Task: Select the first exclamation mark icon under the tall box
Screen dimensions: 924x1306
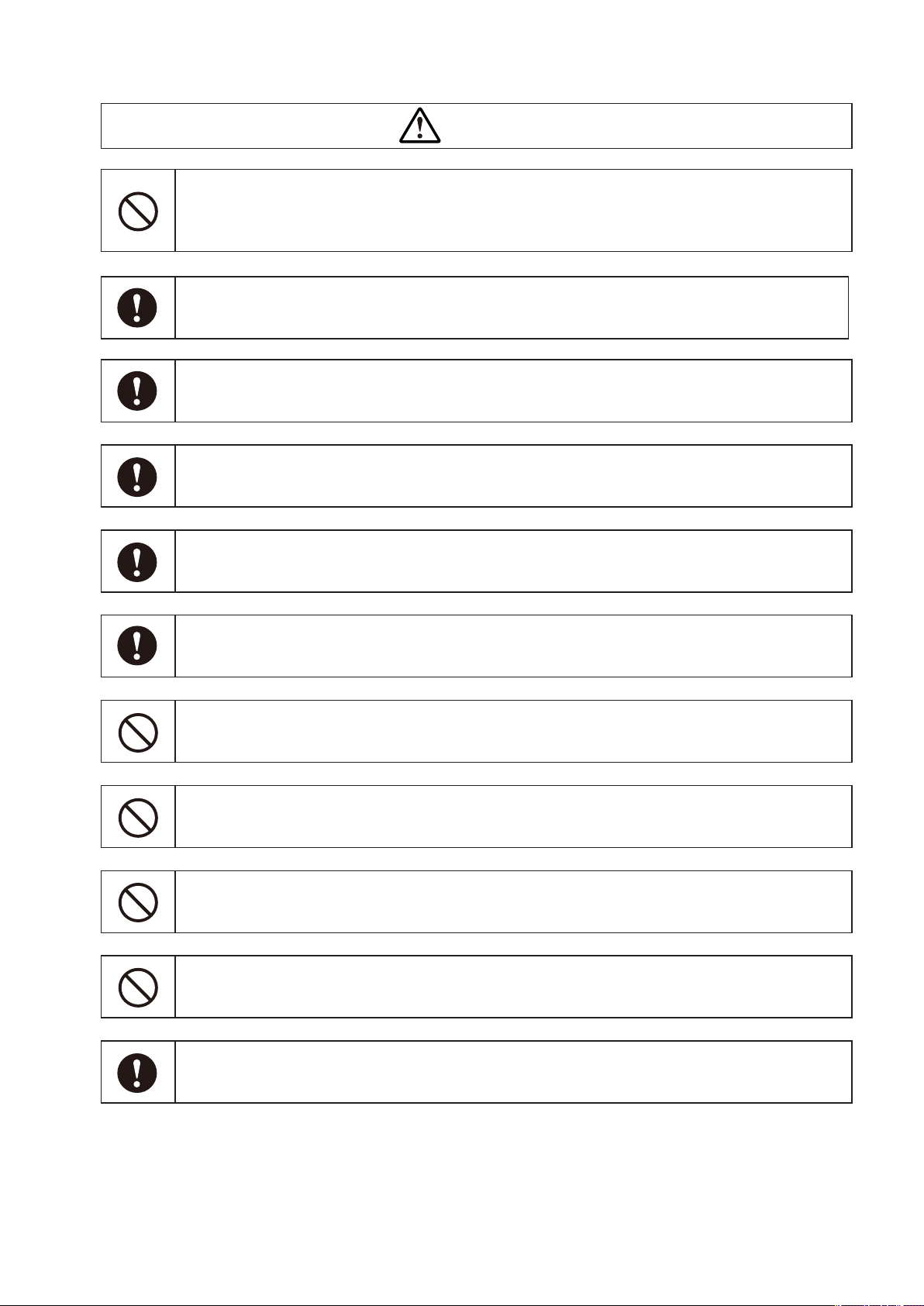Action: [x=137, y=308]
